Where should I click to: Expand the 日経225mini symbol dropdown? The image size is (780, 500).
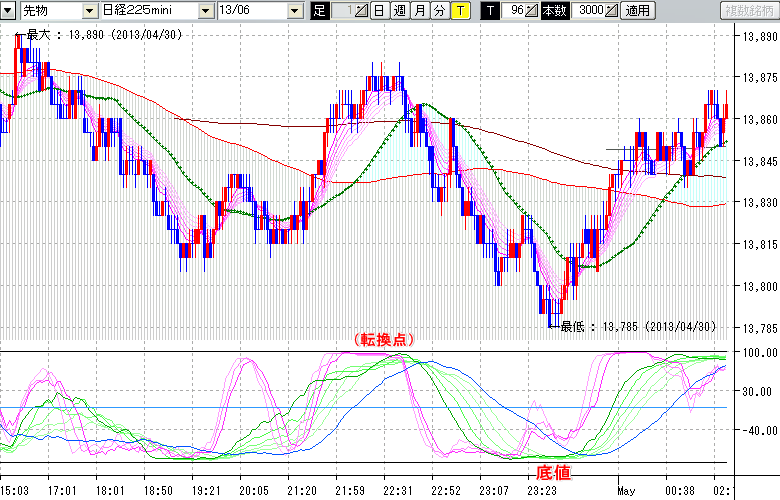[205, 11]
